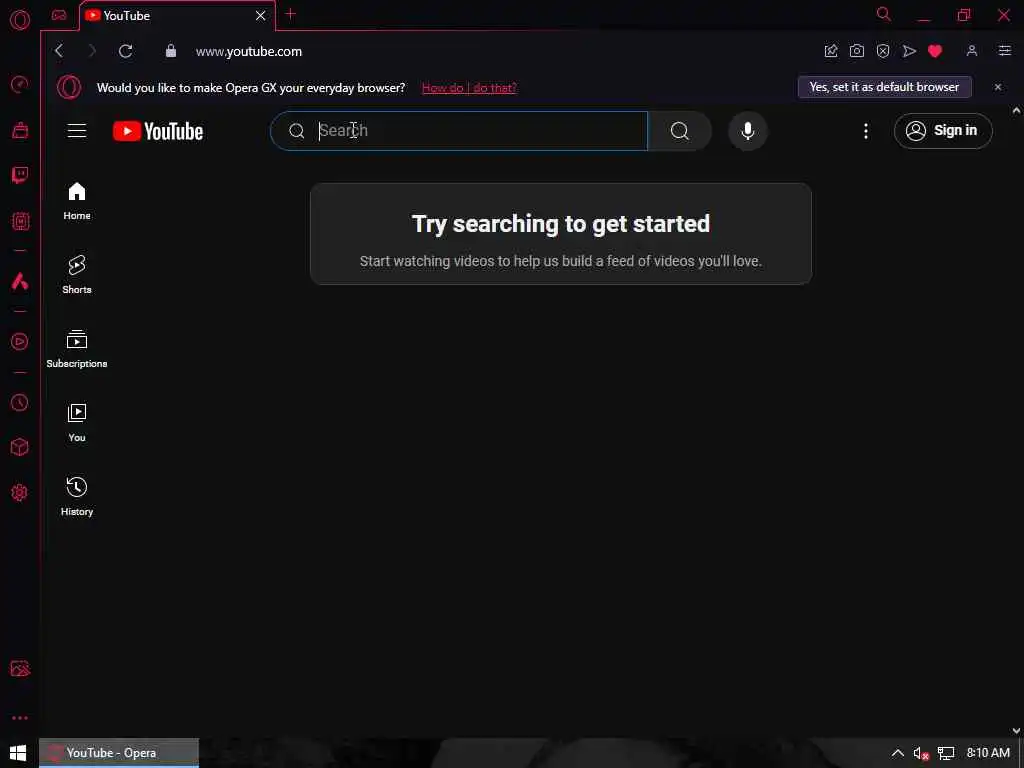Search with your voice microphone button
The image size is (1024, 768).
pyautogui.click(x=748, y=131)
